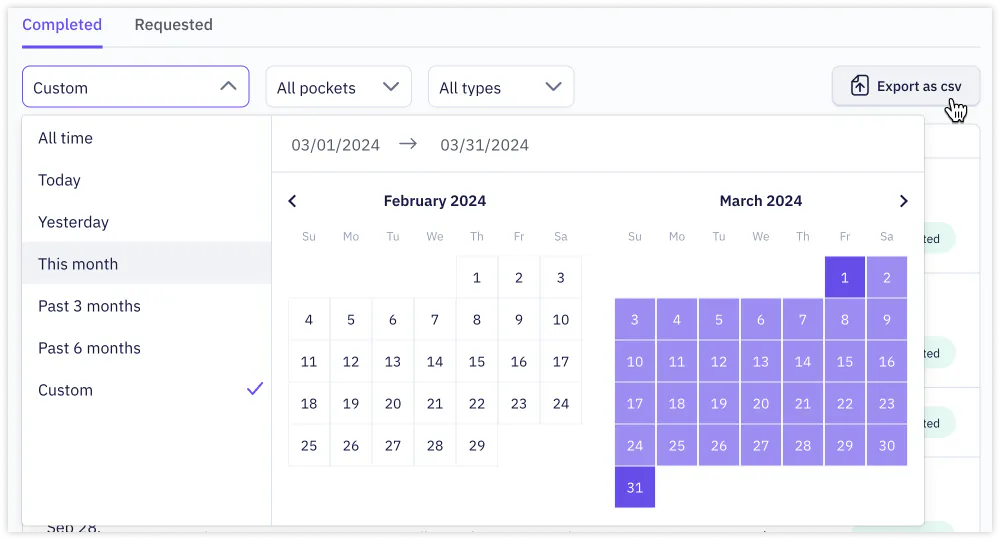
Task: Click the export upload icon
Action: 859,86
